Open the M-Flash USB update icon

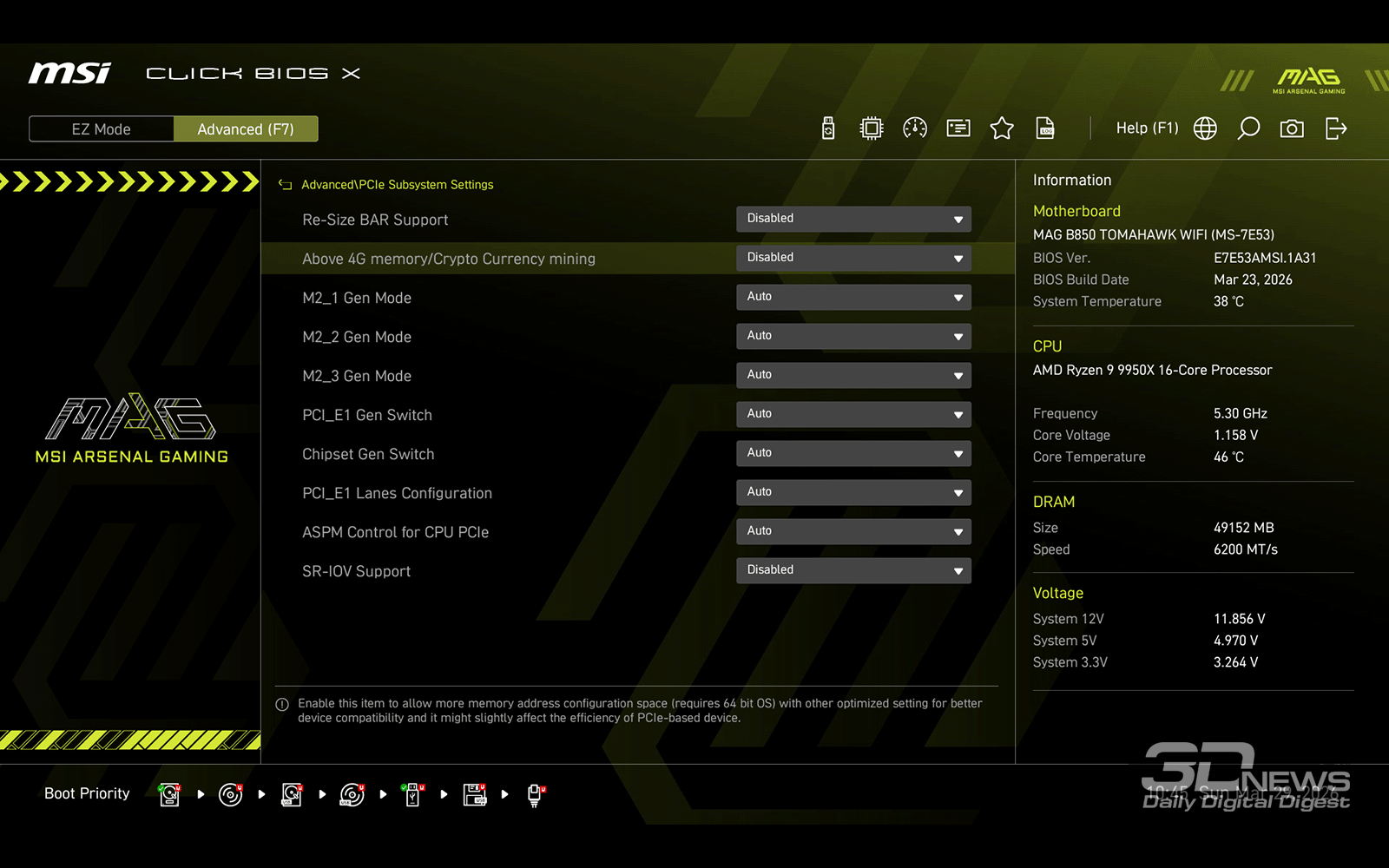pos(828,128)
